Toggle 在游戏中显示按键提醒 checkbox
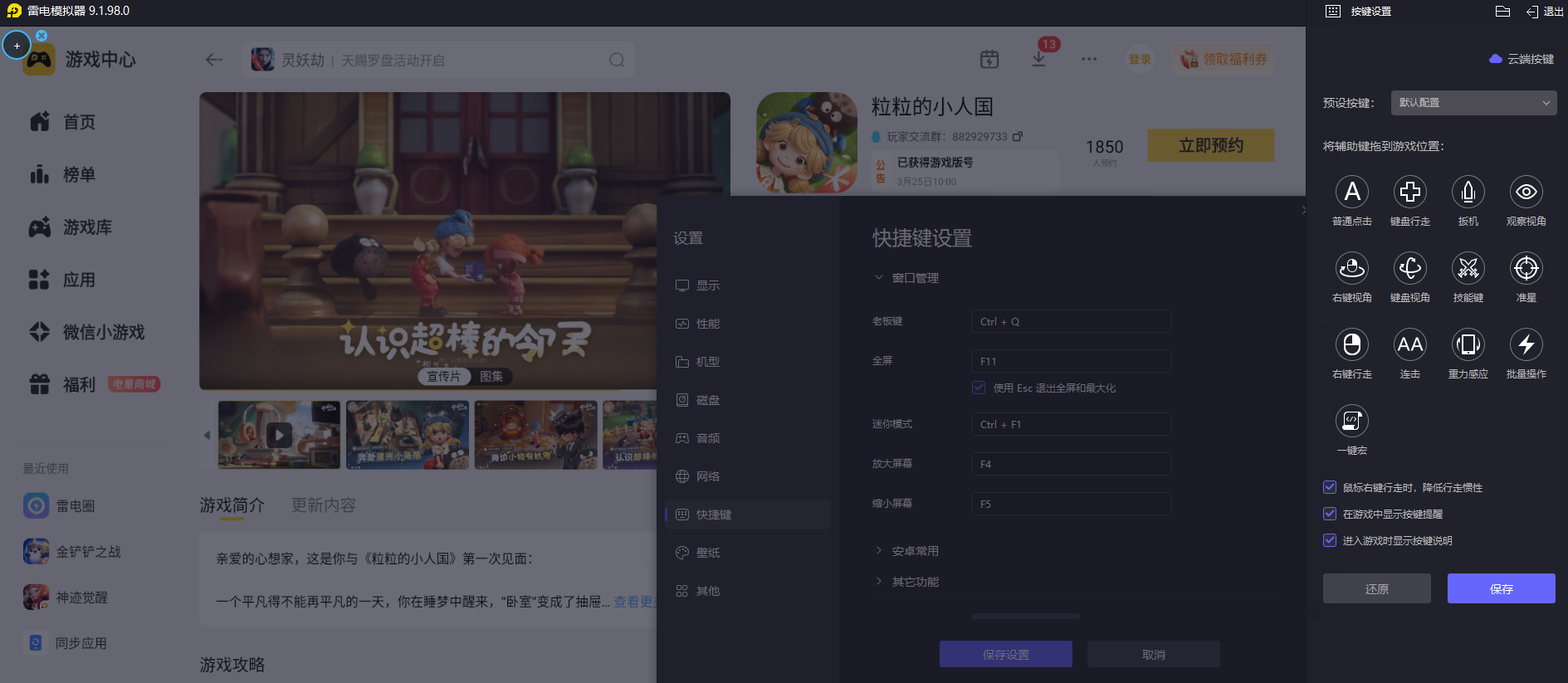Screen dimensions: 1568x683 (1330, 514)
